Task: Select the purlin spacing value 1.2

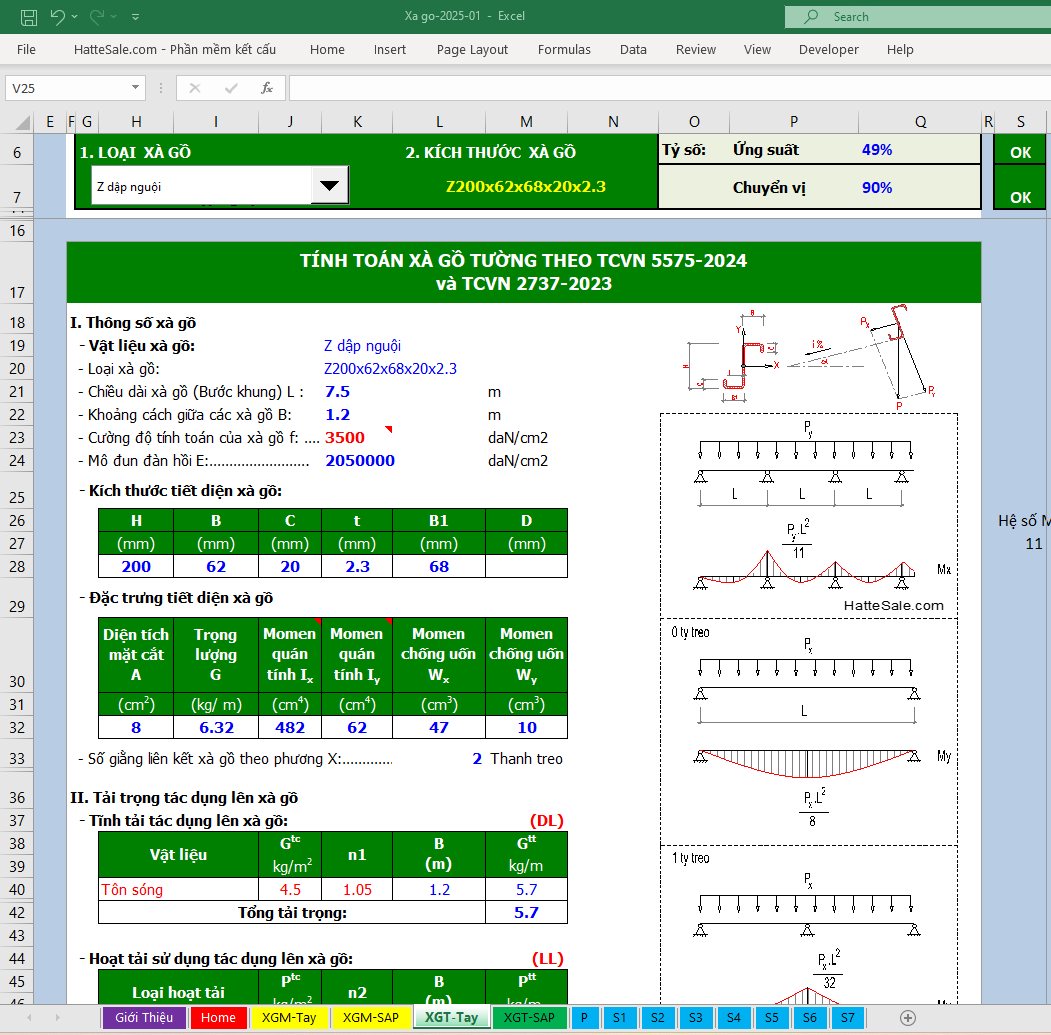Action: [337, 415]
